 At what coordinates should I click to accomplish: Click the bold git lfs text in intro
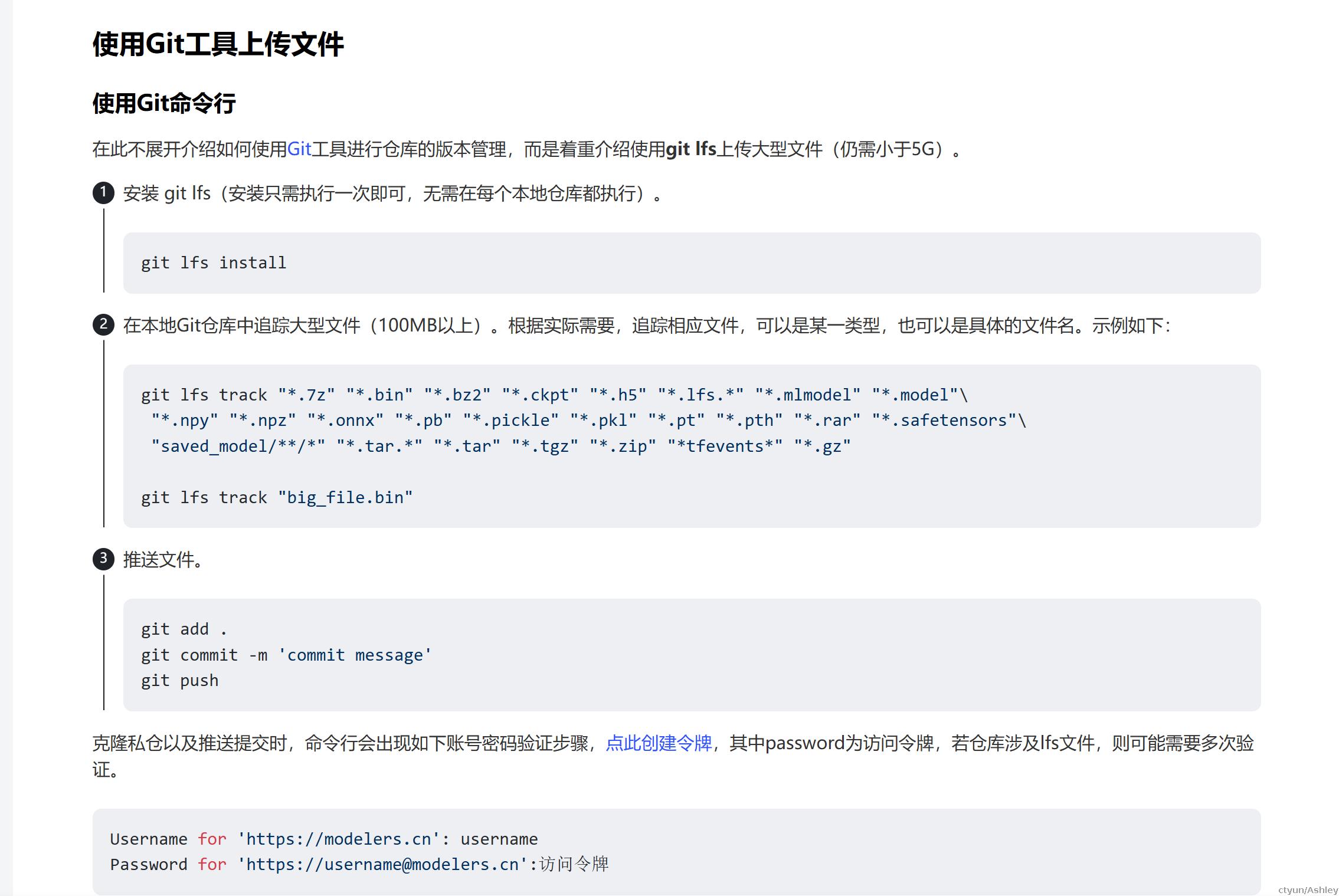tap(691, 149)
